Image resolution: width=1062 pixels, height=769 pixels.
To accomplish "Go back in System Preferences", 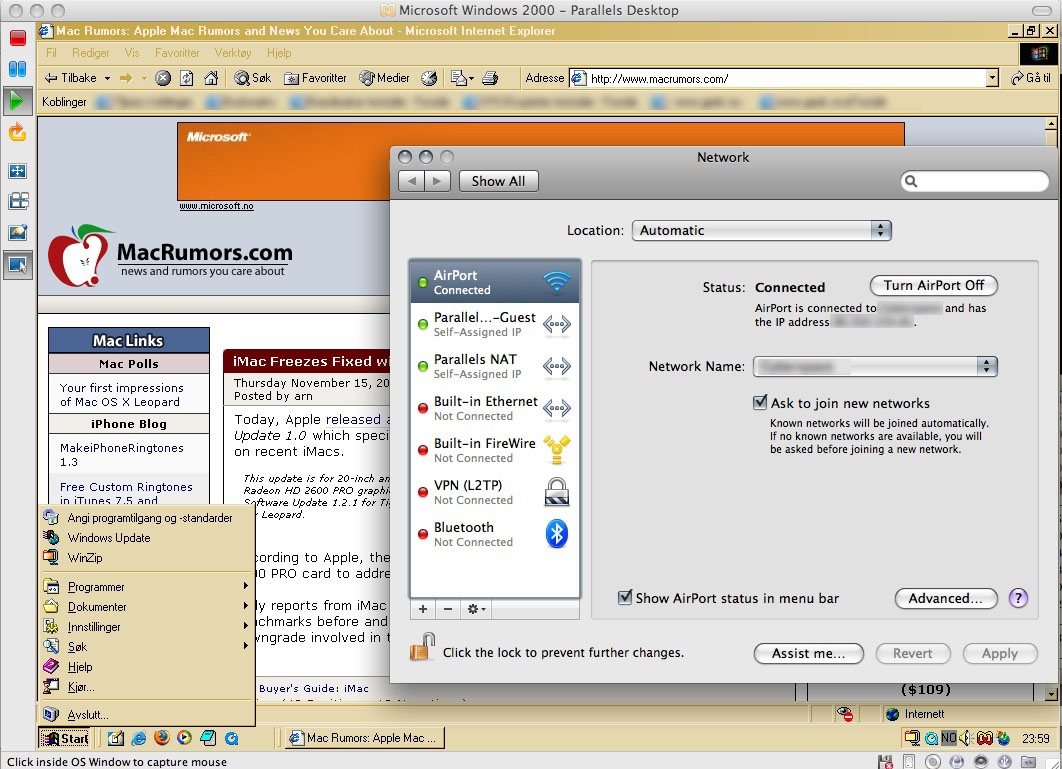I will [x=412, y=181].
